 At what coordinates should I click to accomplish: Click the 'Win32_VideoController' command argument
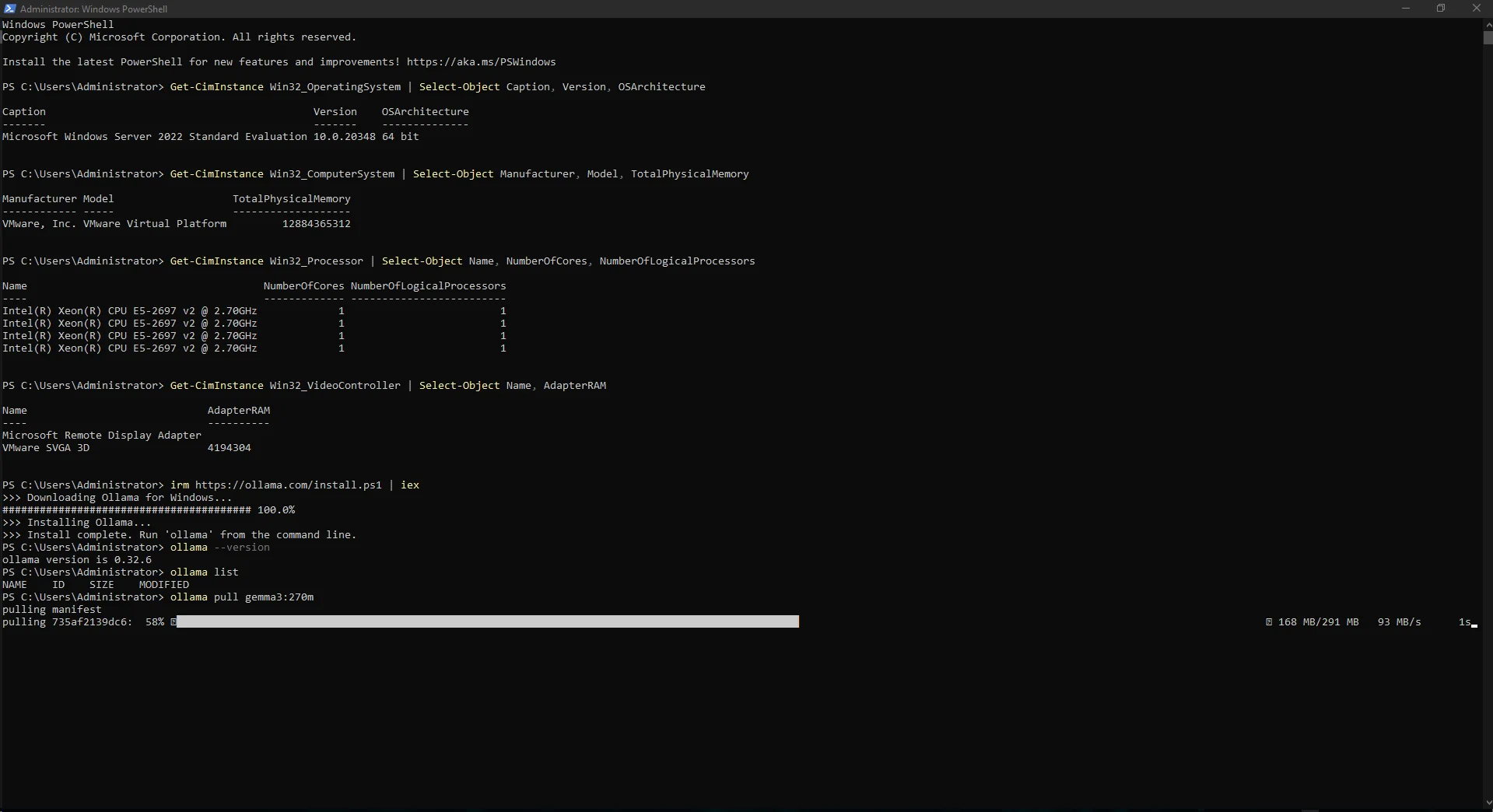pos(335,386)
